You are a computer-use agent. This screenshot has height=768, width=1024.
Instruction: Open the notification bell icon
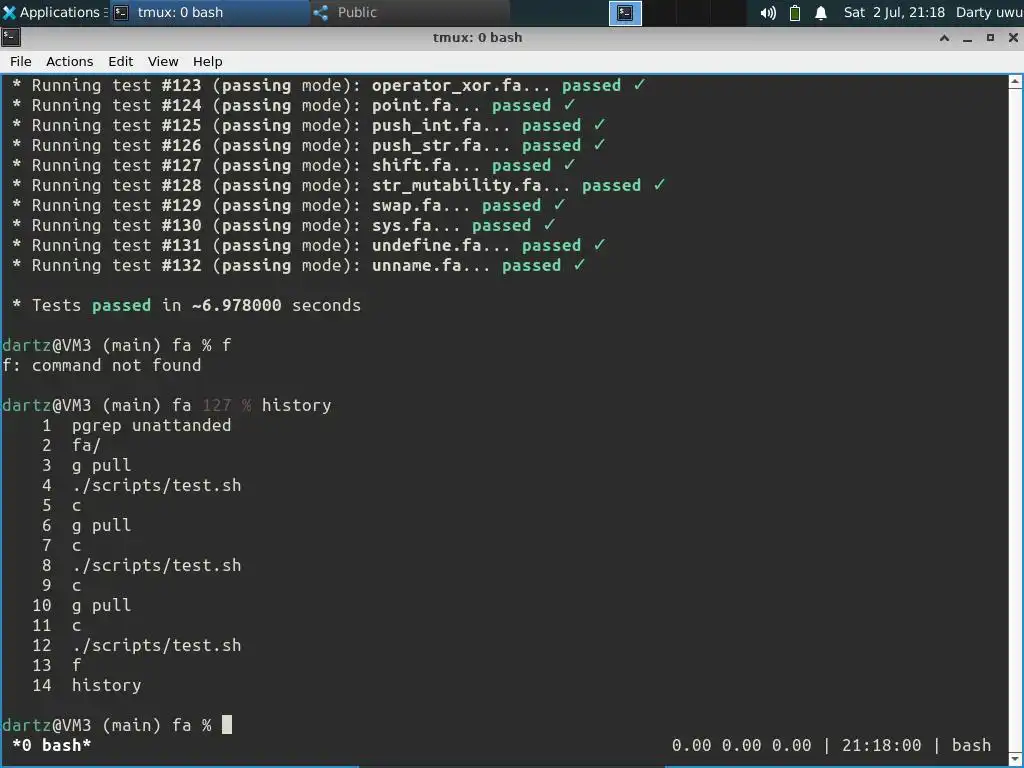[821, 12]
